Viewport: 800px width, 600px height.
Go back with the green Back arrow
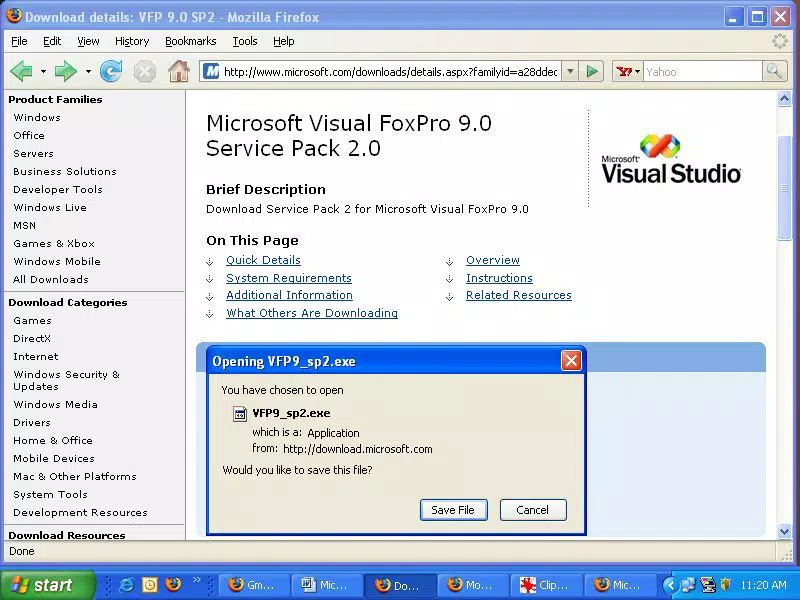coord(21,71)
